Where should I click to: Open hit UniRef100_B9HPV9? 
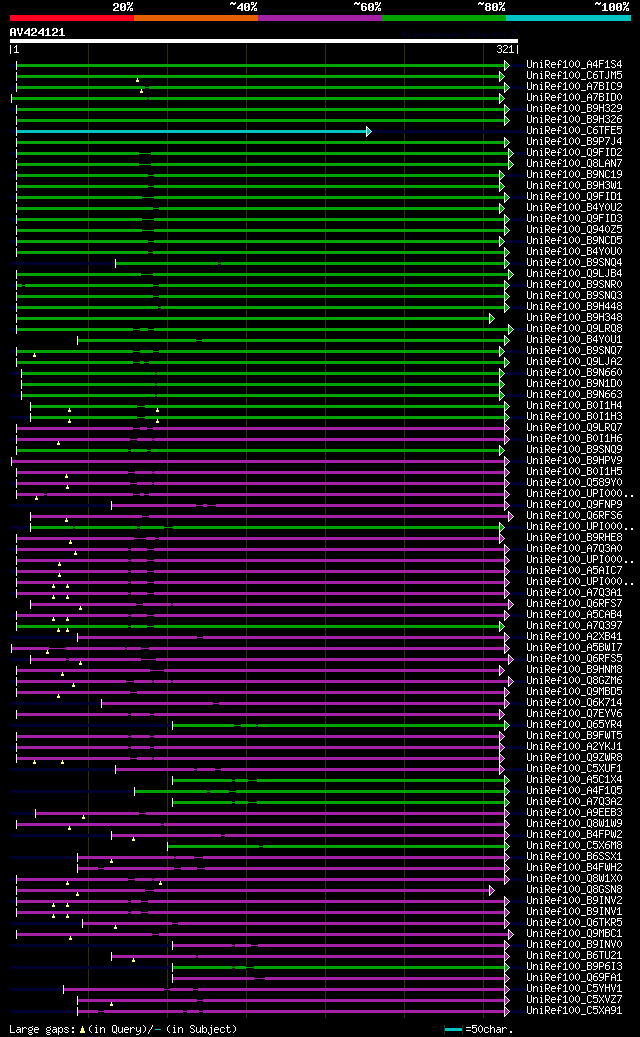[x=574, y=461]
